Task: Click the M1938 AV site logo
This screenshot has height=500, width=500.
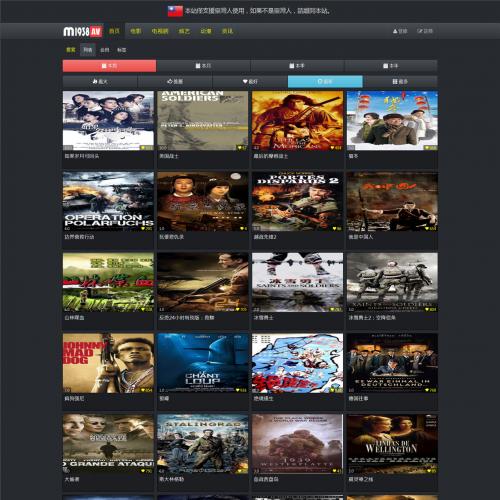Action: pyautogui.click(x=82, y=31)
